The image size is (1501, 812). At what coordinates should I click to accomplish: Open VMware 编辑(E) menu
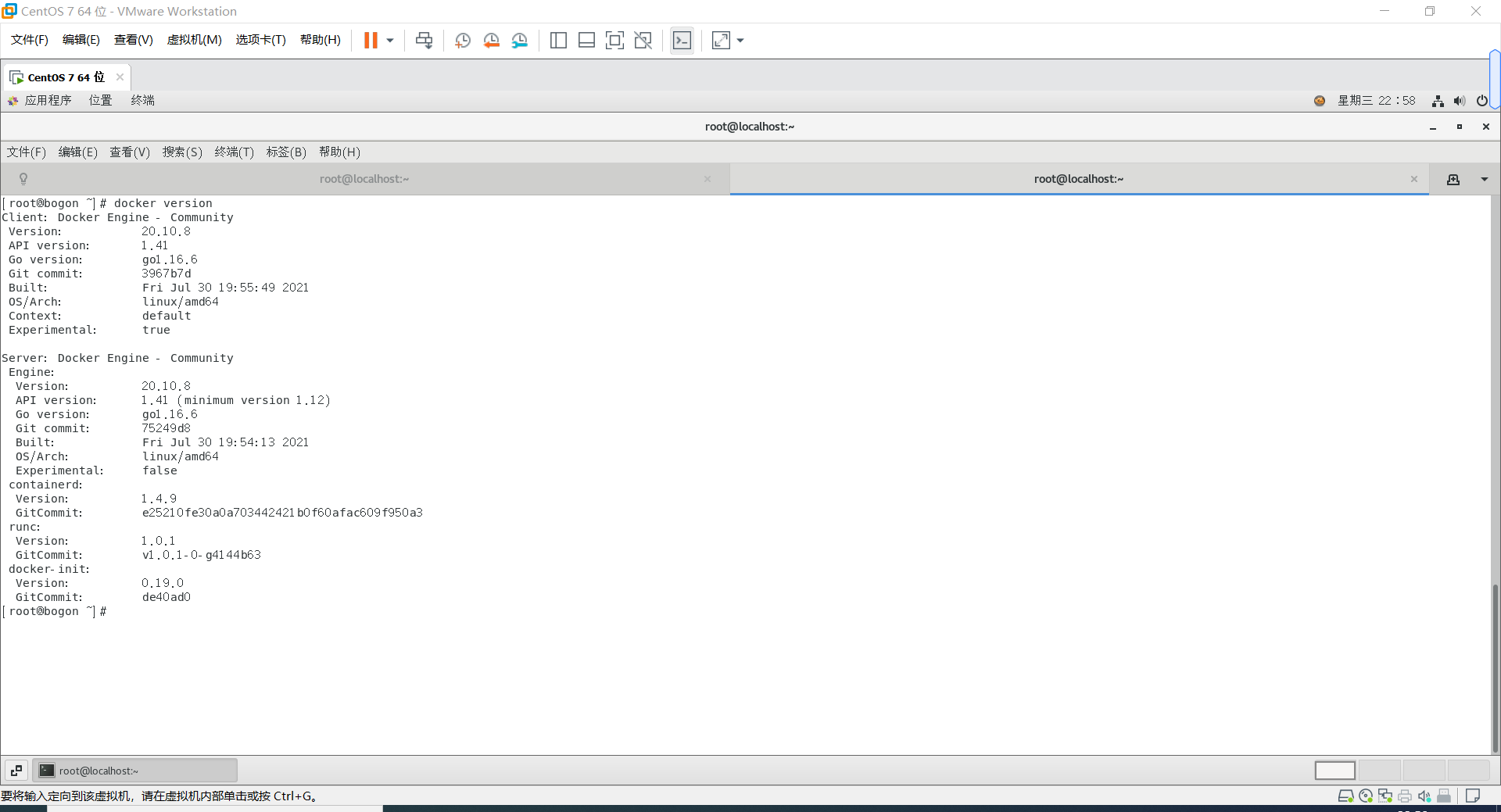point(81,40)
